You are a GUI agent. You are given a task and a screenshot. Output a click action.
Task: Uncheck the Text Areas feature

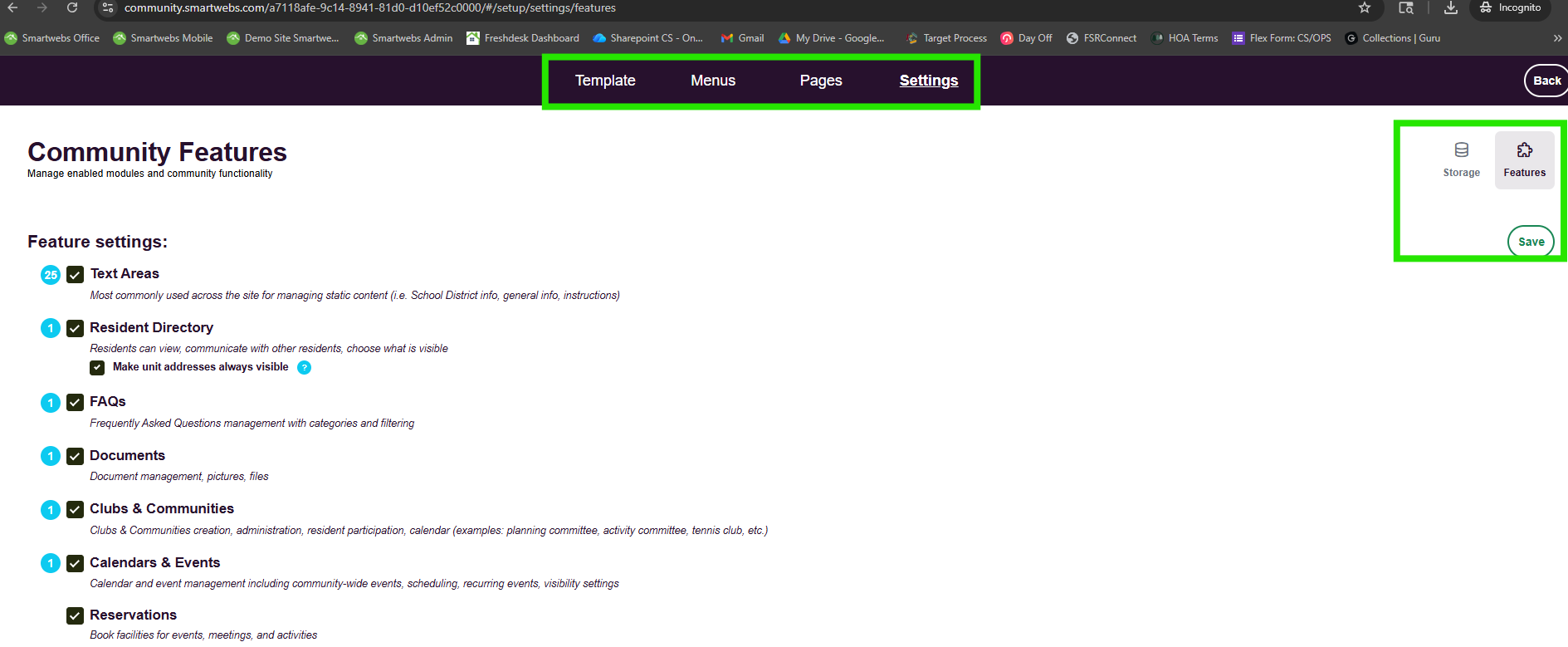click(x=76, y=275)
